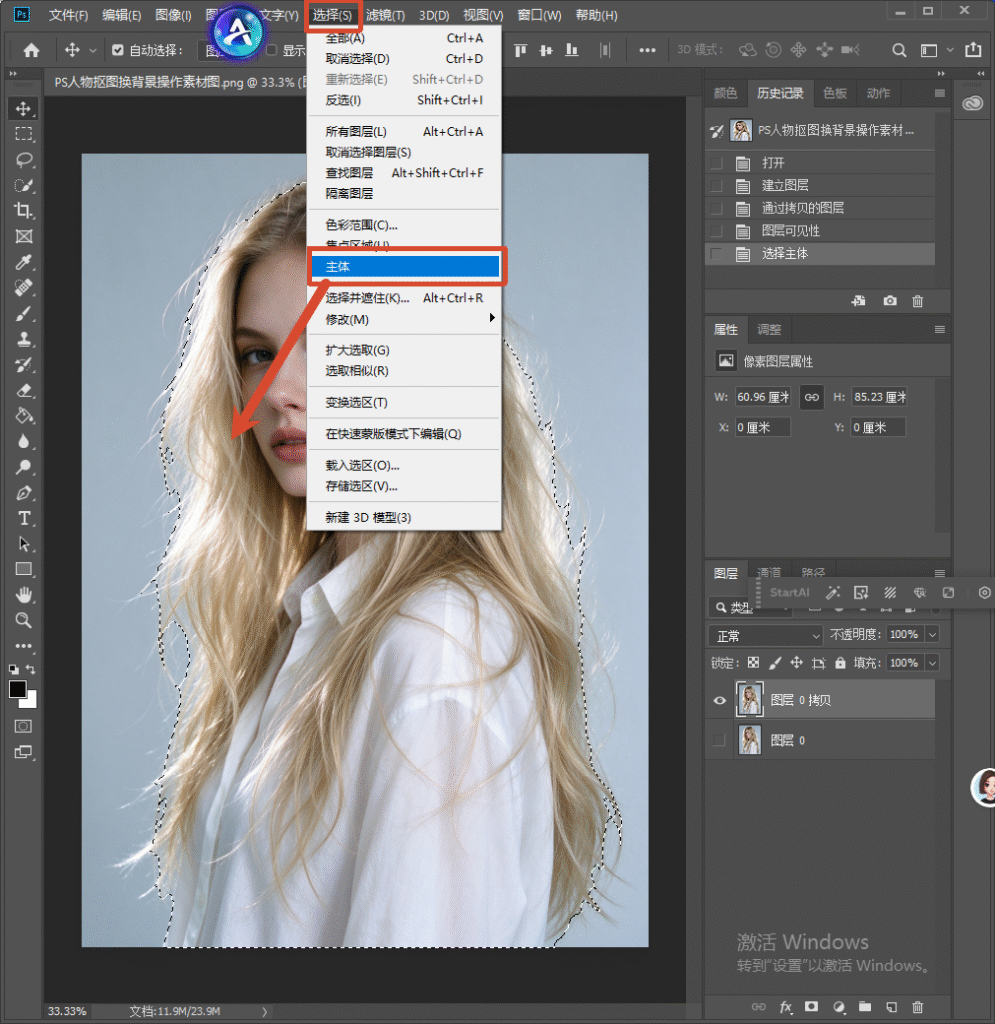Viewport: 995px width, 1024px height.
Task: Click 取消选择(D) in the Select menu
Action: click(404, 59)
